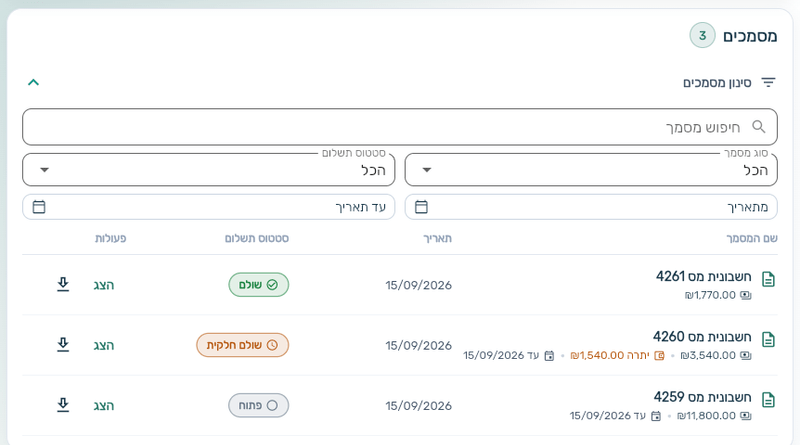Download invoice 4260
Screen dimensions: 800x445
pos(63,344)
